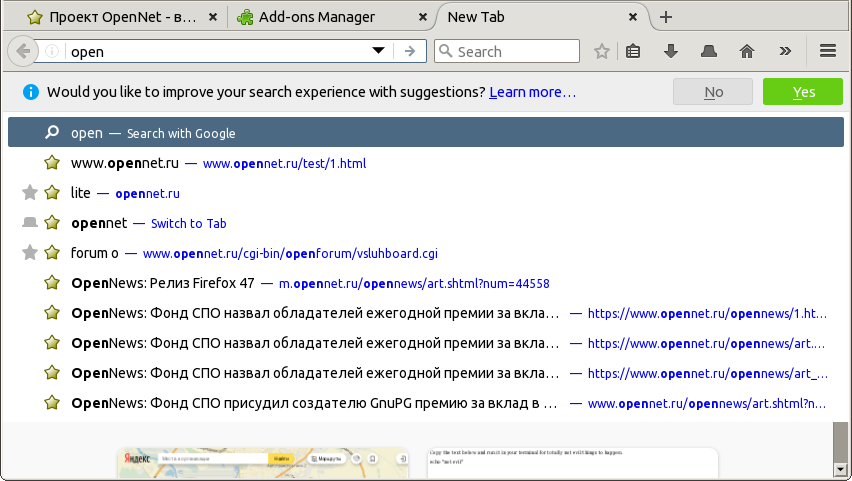Screen dimensions: 852x481
Task: Go to the home page
Action: (x=746, y=51)
